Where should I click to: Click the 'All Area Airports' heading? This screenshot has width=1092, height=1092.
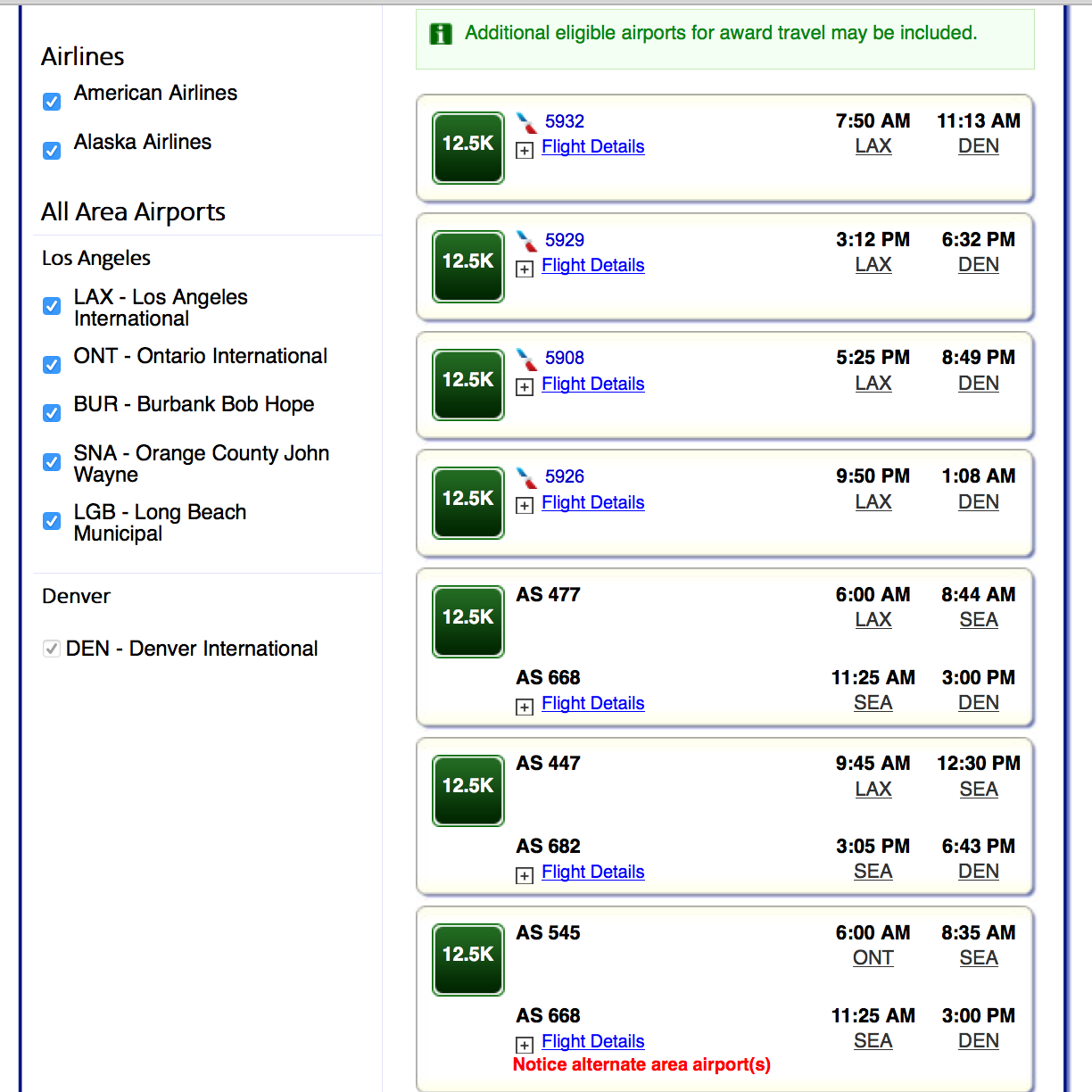133,212
